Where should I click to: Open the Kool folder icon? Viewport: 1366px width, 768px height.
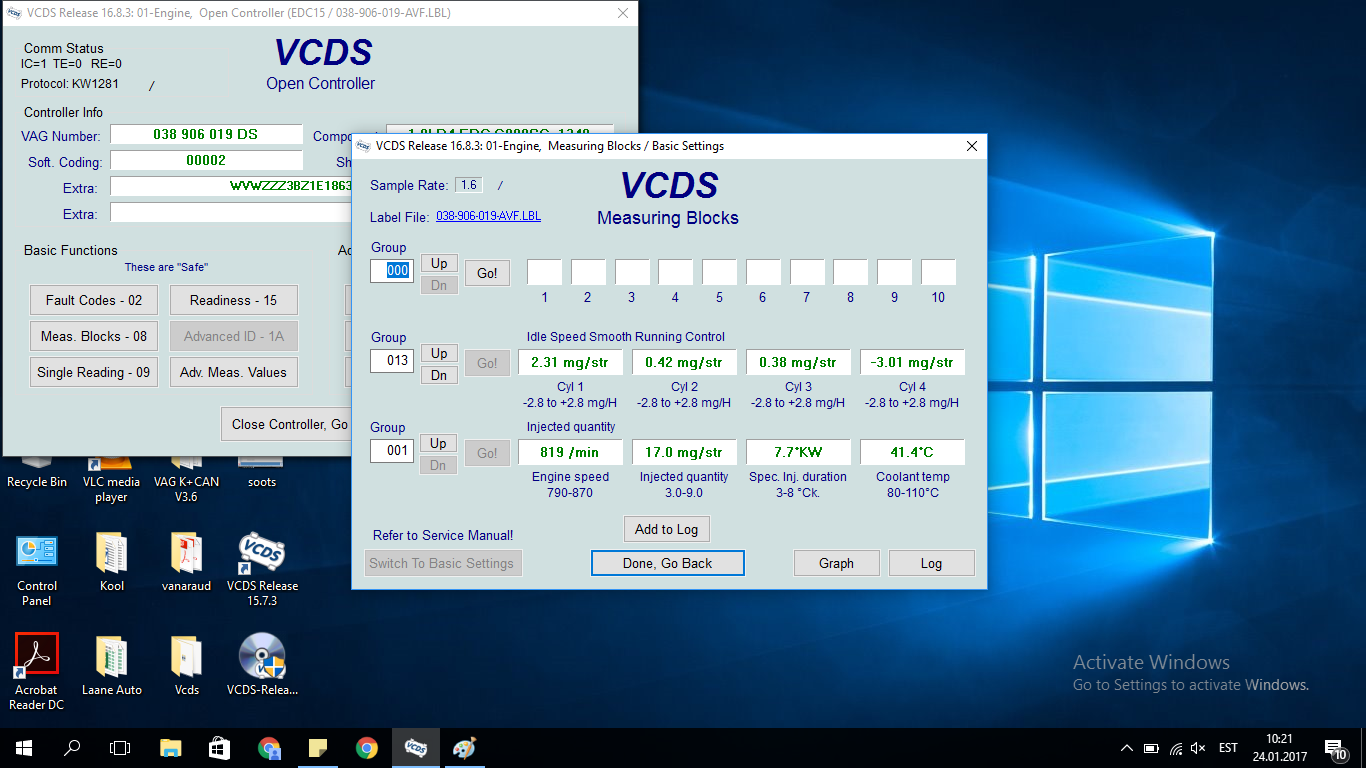[x=112, y=562]
